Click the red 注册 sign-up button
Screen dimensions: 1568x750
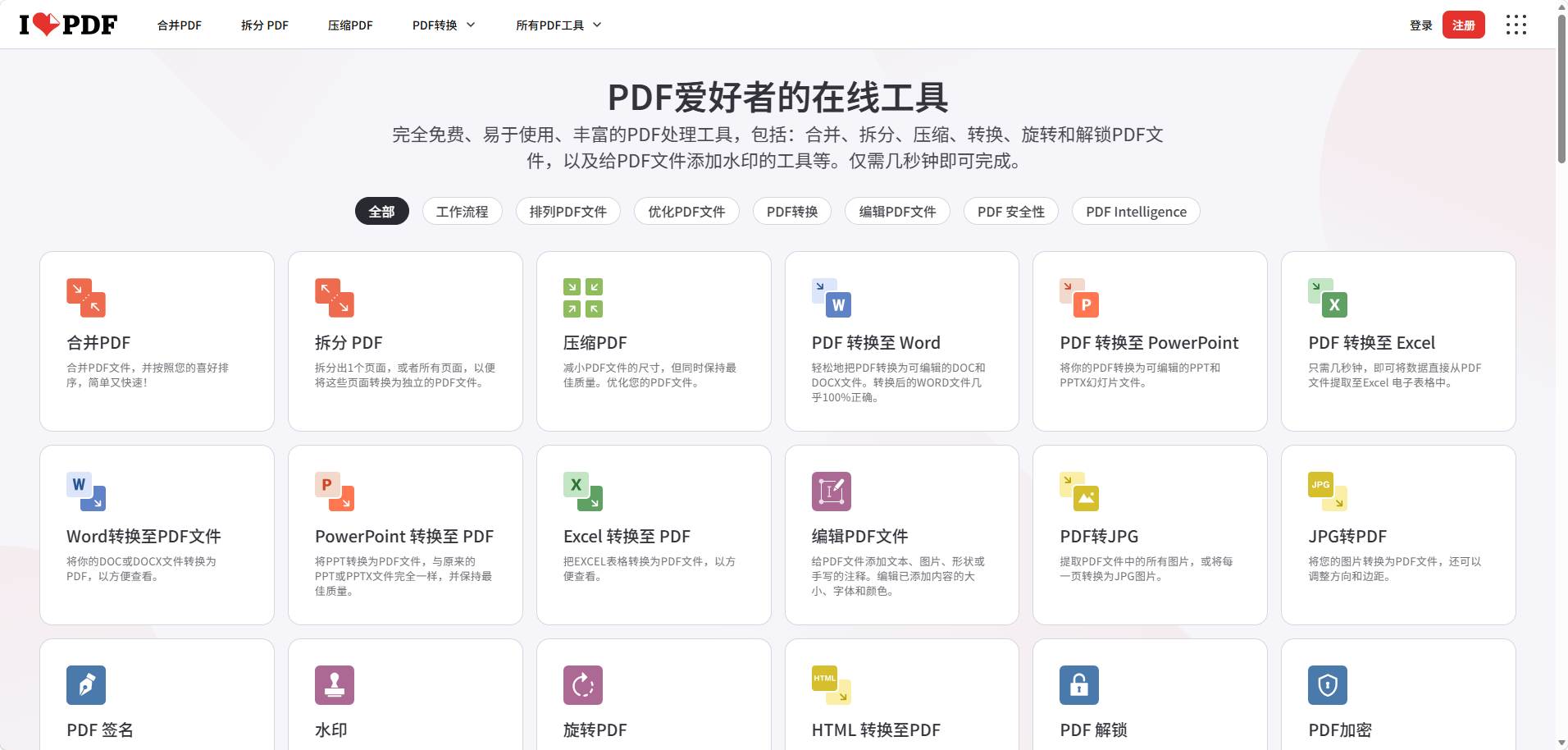pyautogui.click(x=1463, y=25)
